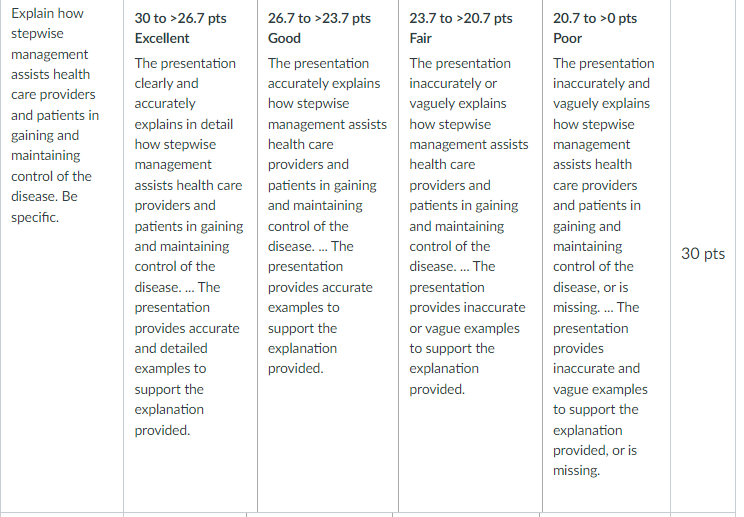Click the '26.7 to >23.7 pts' range label
The width and height of the screenshot is (744, 517).
pyautogui.click(x=319, y=18)
